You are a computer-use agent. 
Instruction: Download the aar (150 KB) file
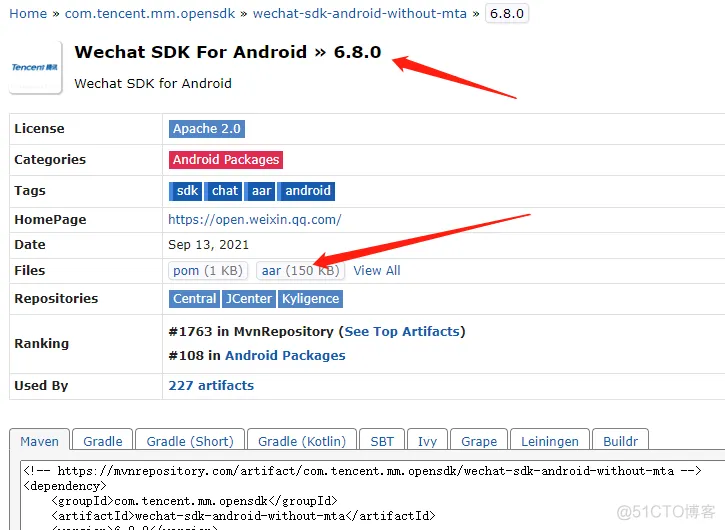coord(301,271)
